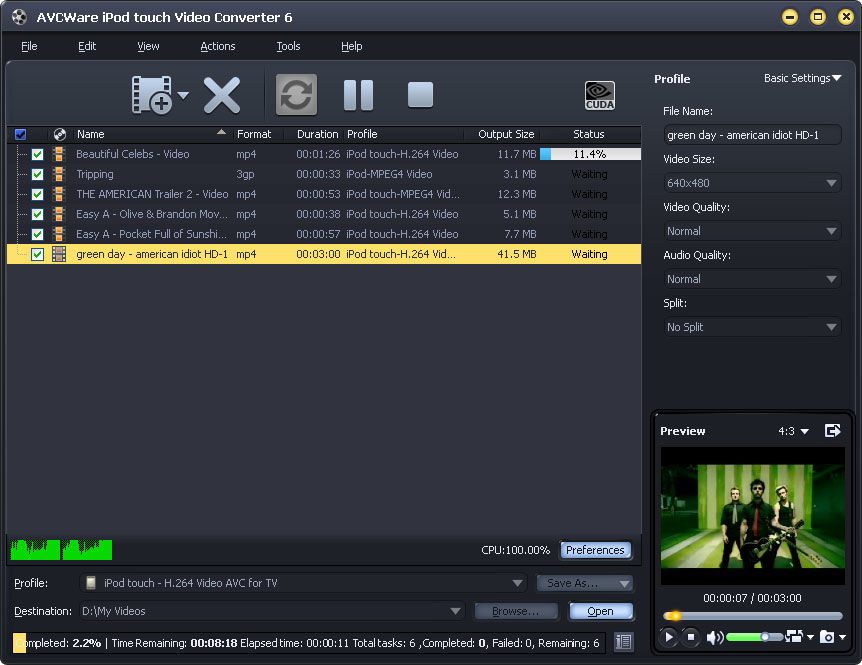Viewport: 862px width, 665px height.
Task: Open the Add File dropdown arrow
Action: 184,95
